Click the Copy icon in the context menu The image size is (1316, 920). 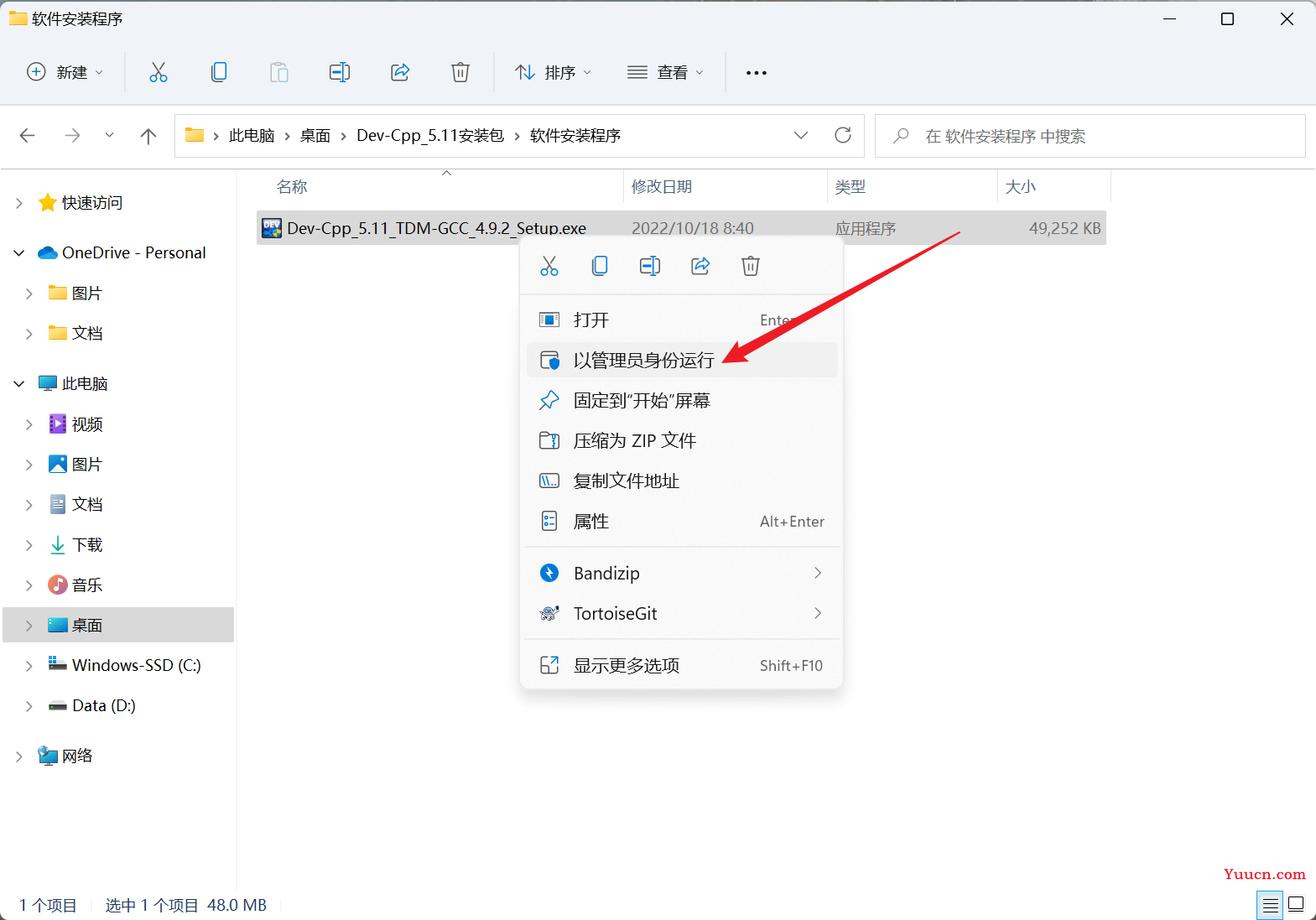[600, 266]
